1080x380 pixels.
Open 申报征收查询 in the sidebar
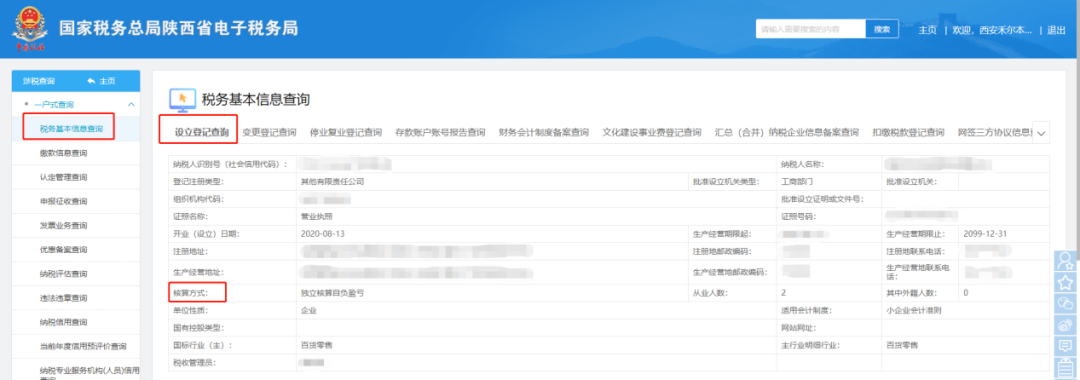(x=63, y=201)
